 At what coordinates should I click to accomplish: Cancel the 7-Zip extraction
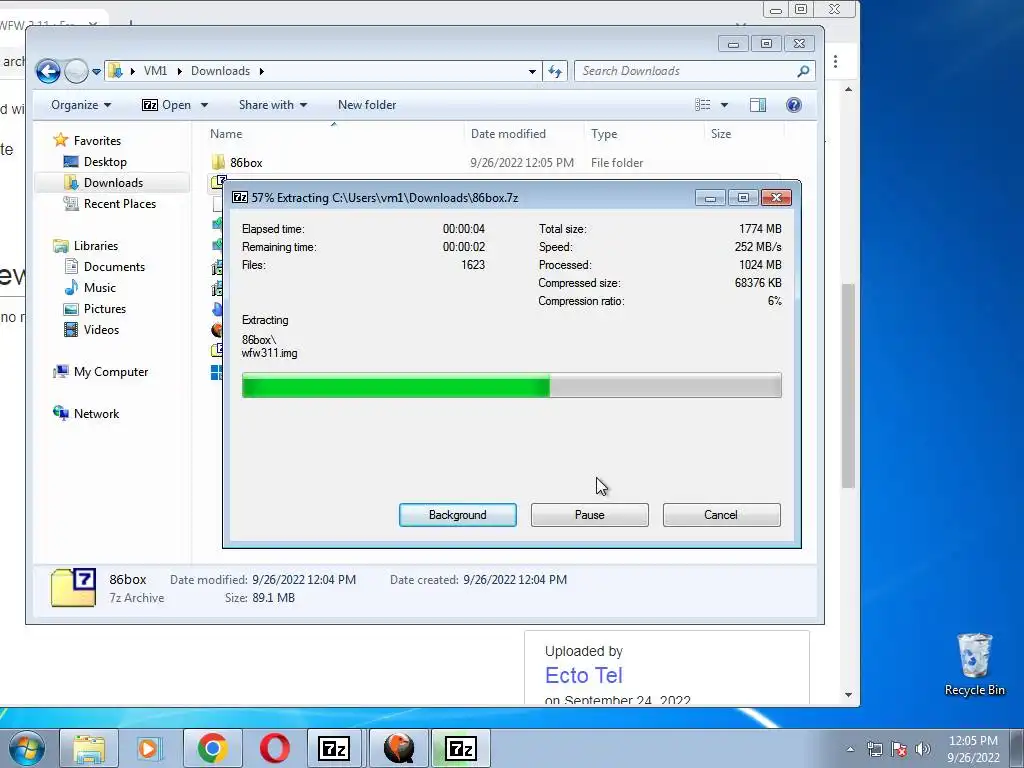[x=722, y=515]
